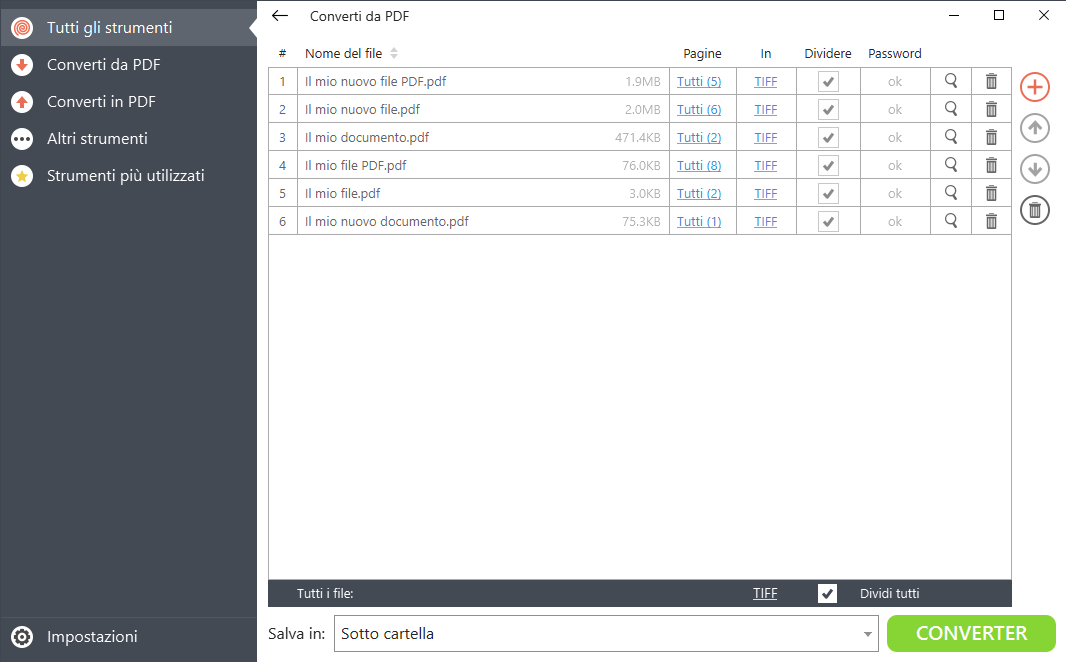Change TIFF format for all files in footer
Viewport: 1066px width, 662px height.
765,593
